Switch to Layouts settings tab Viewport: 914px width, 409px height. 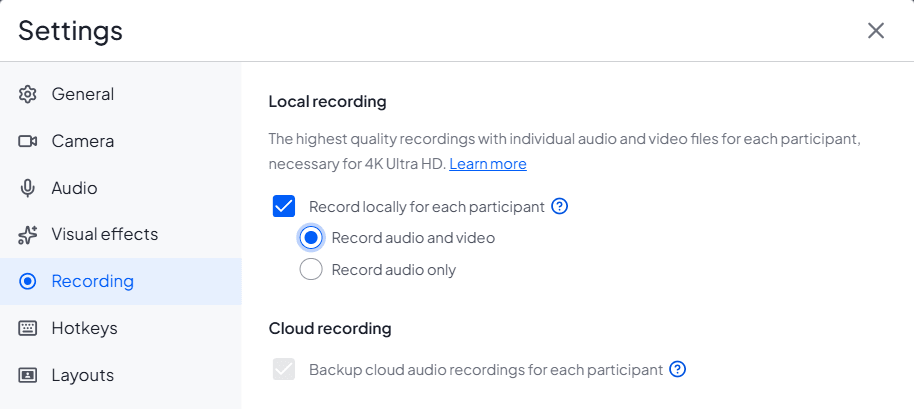tap(121, 375)
